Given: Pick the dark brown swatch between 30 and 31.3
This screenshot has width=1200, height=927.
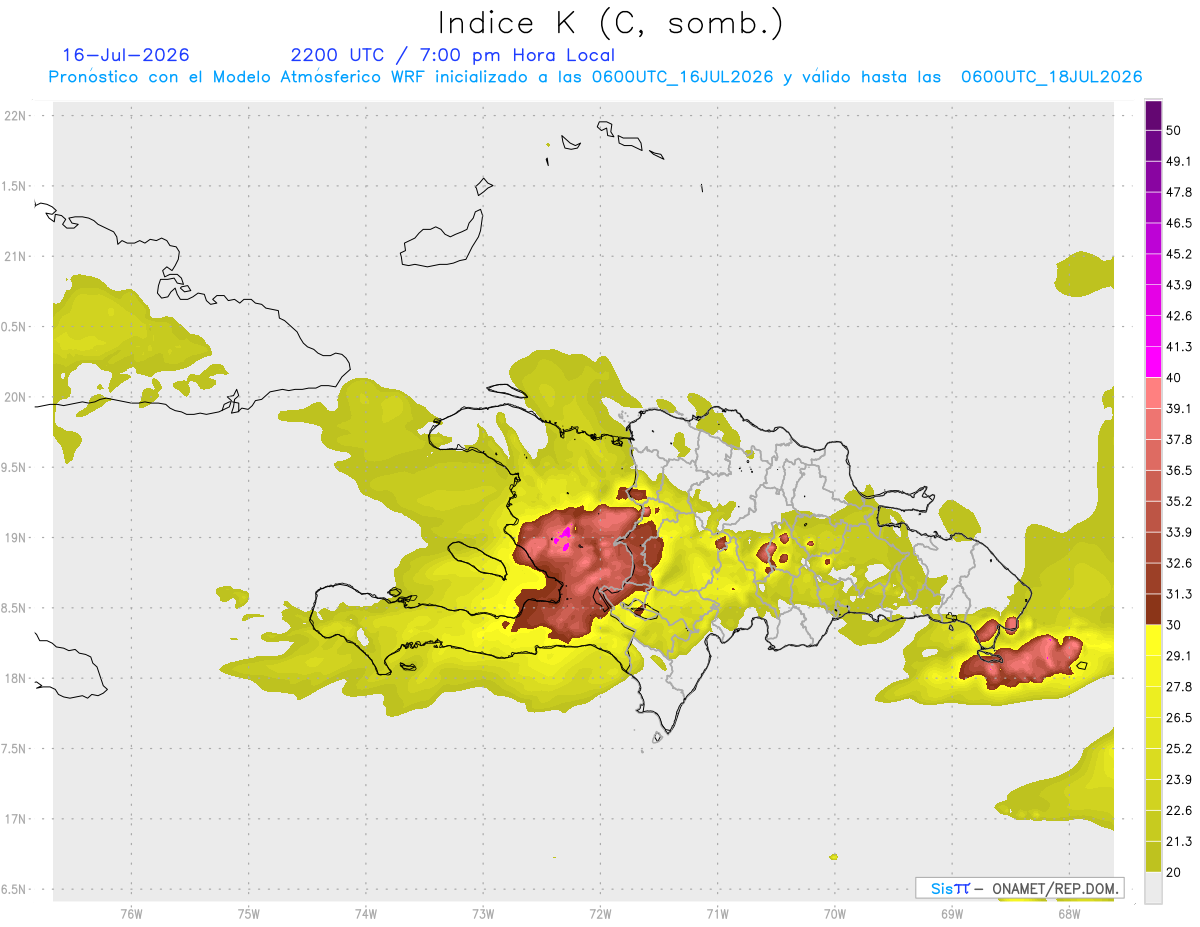Looking at the screenshot, I should click(x=1154, y=610).
